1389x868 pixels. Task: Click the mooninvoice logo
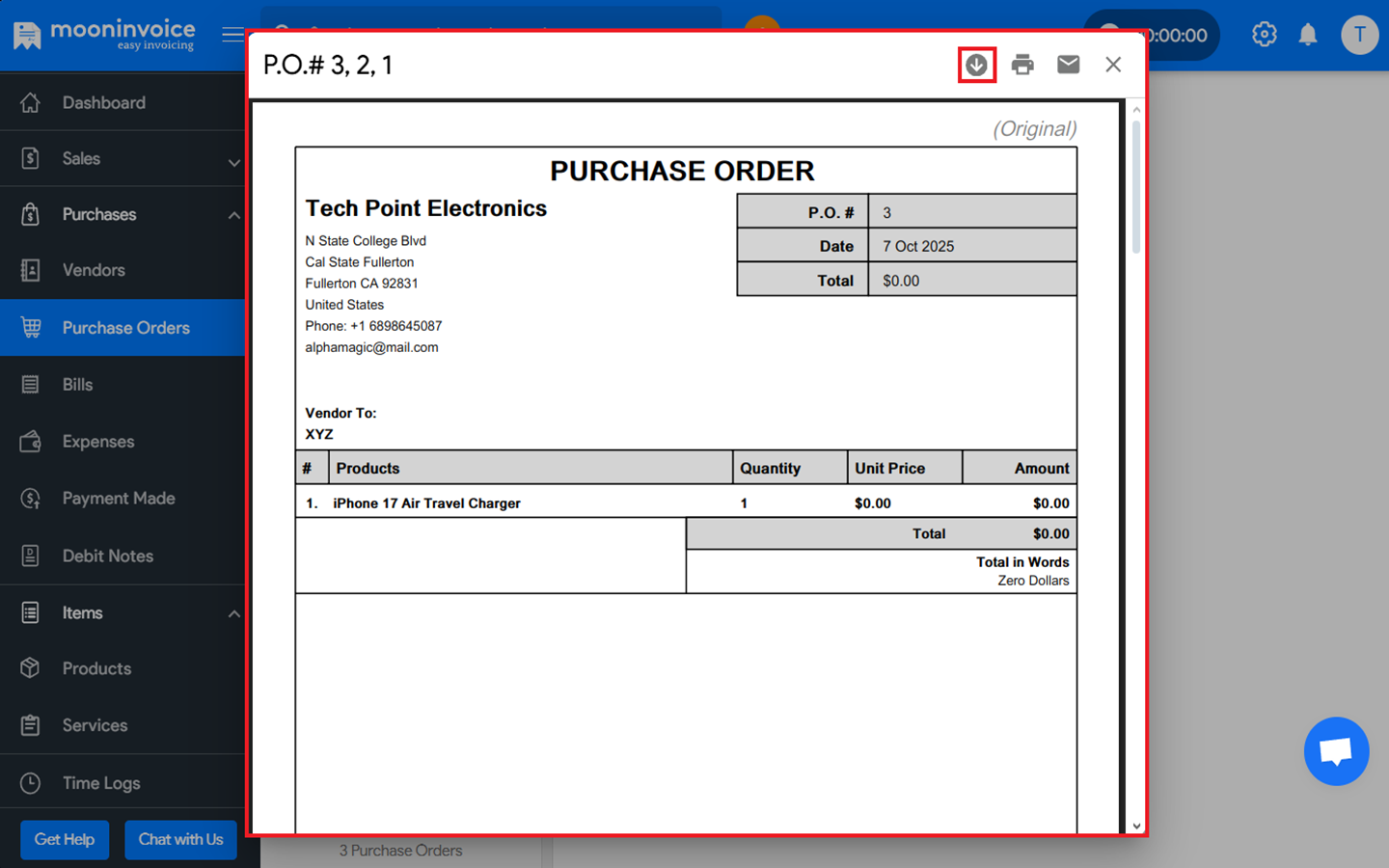click(x=104, y=35)
